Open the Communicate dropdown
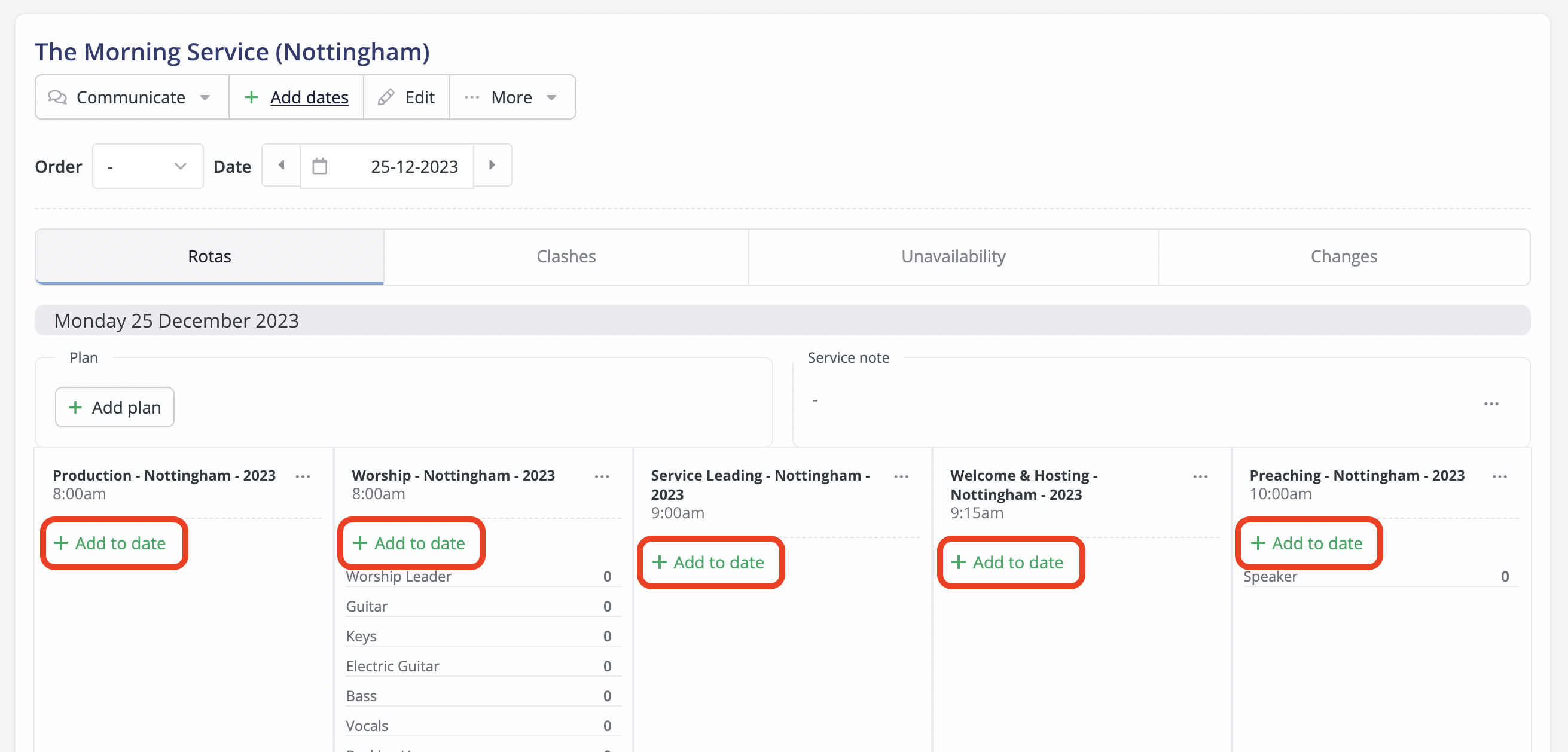 (x=206, y=97)
